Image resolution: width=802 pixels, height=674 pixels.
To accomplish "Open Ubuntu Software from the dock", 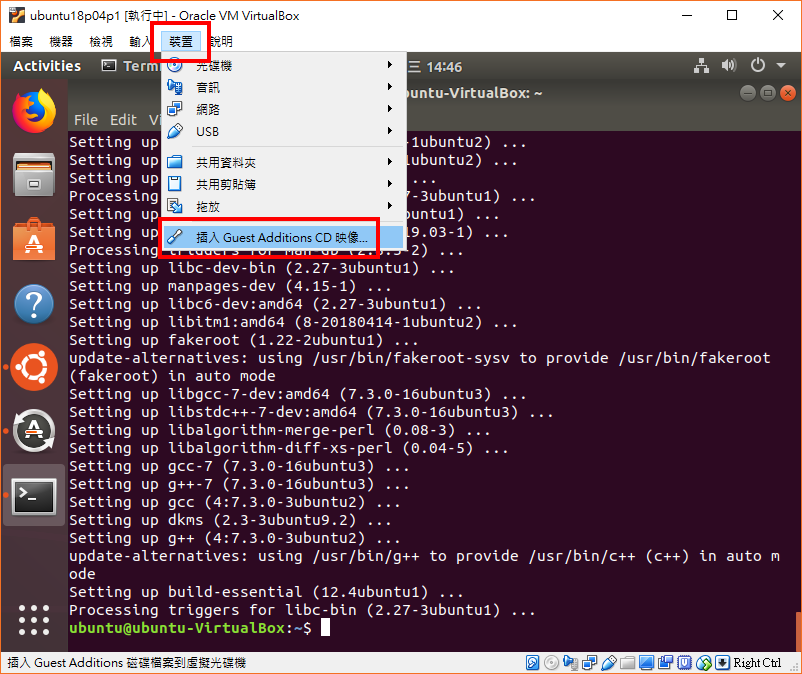I will 34,239.
